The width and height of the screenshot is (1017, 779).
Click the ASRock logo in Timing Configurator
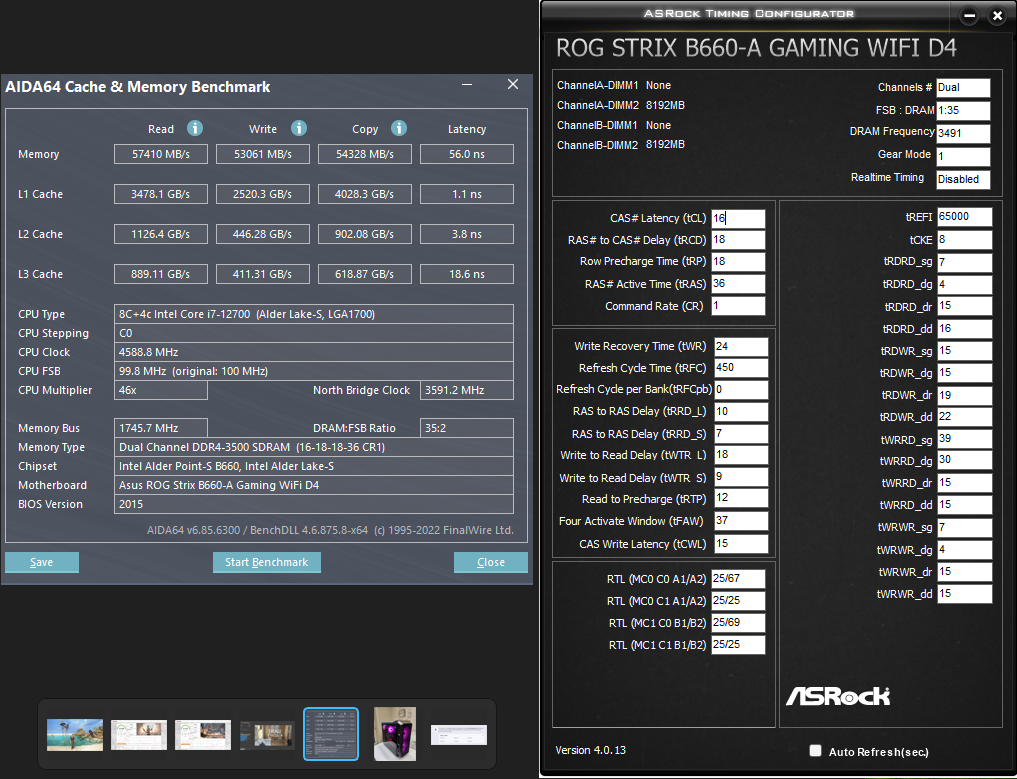(x=838, y=696)
